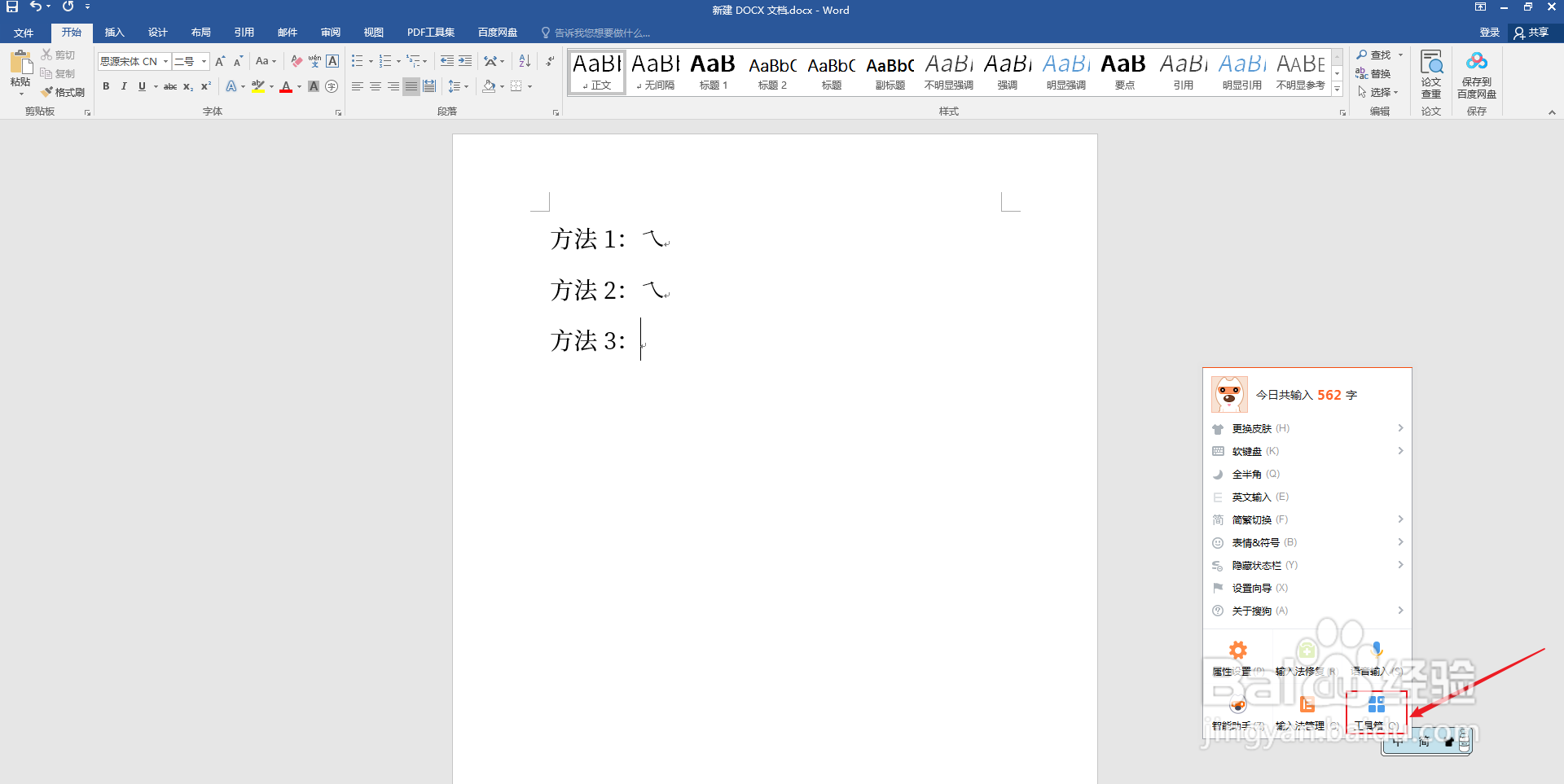Toggle Justify alignment button

tap(411, 86)
